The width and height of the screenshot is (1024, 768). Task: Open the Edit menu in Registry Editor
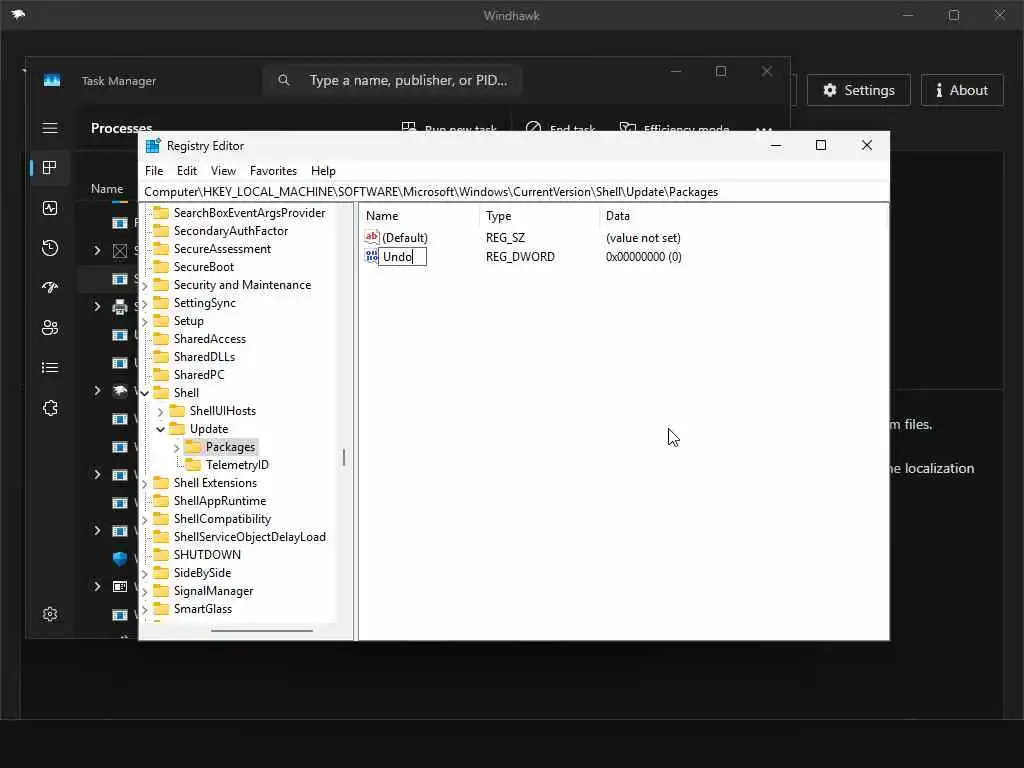pos(187,170)
